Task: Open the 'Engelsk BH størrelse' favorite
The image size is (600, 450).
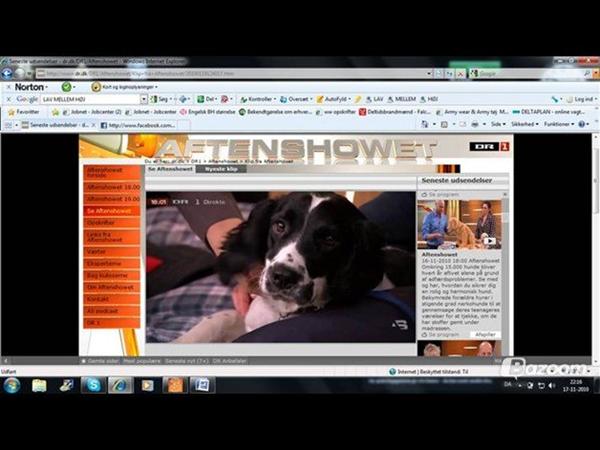Action: [208, 112]
